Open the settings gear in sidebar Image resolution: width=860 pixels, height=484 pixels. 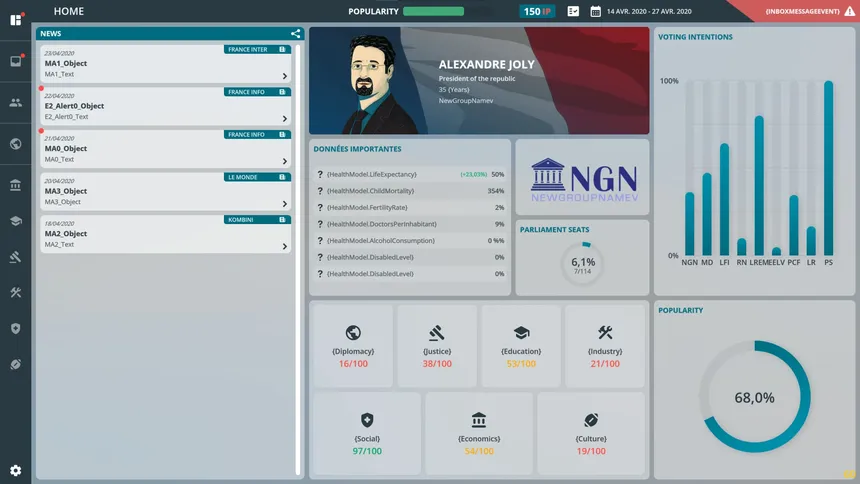coord(16,470)
